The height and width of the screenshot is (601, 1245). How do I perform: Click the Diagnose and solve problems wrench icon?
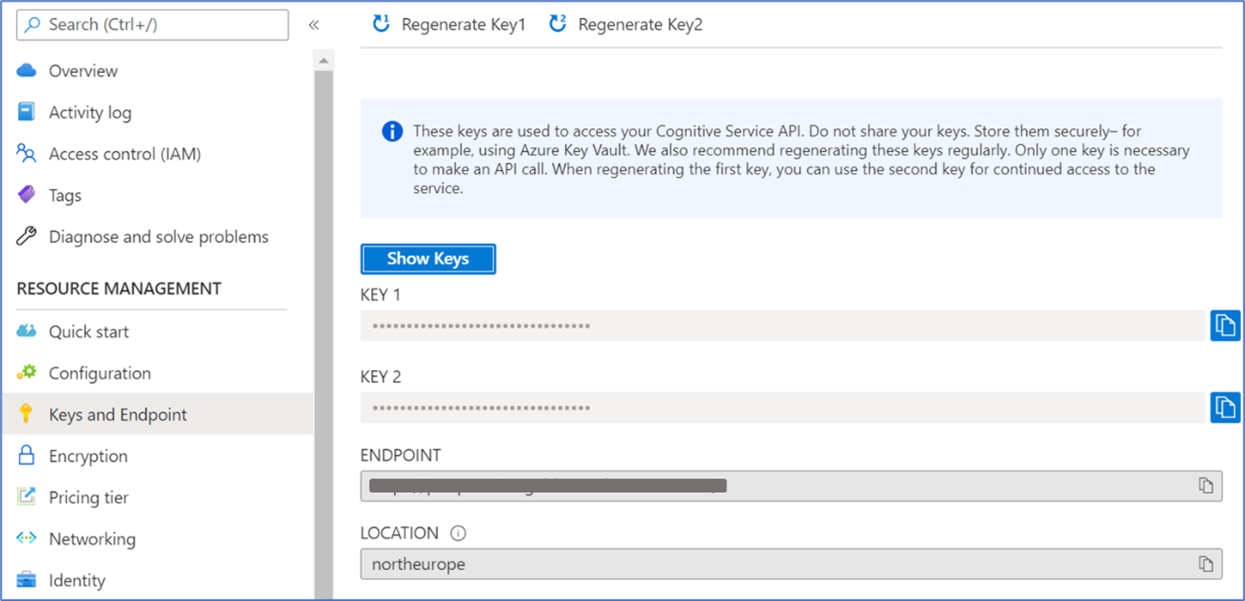click(27, 236)
